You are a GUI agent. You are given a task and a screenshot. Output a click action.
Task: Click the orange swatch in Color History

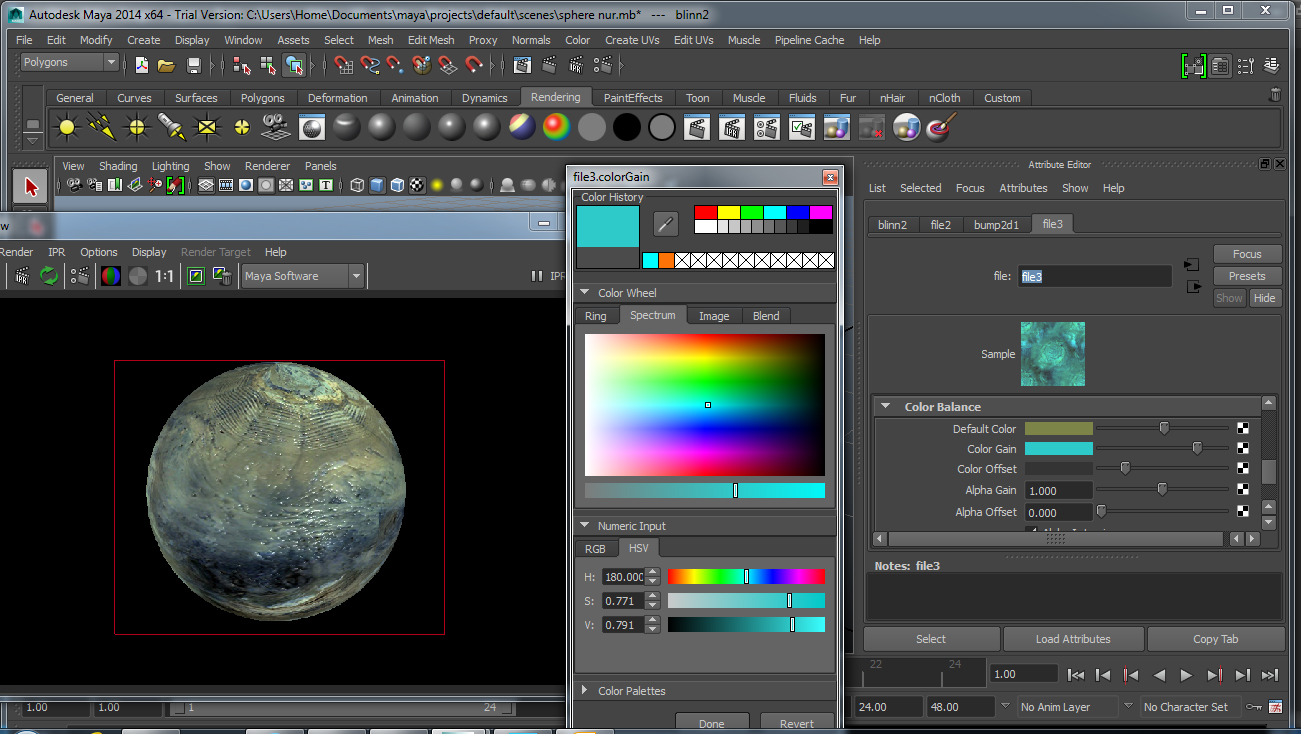click(x=666, y=261)
